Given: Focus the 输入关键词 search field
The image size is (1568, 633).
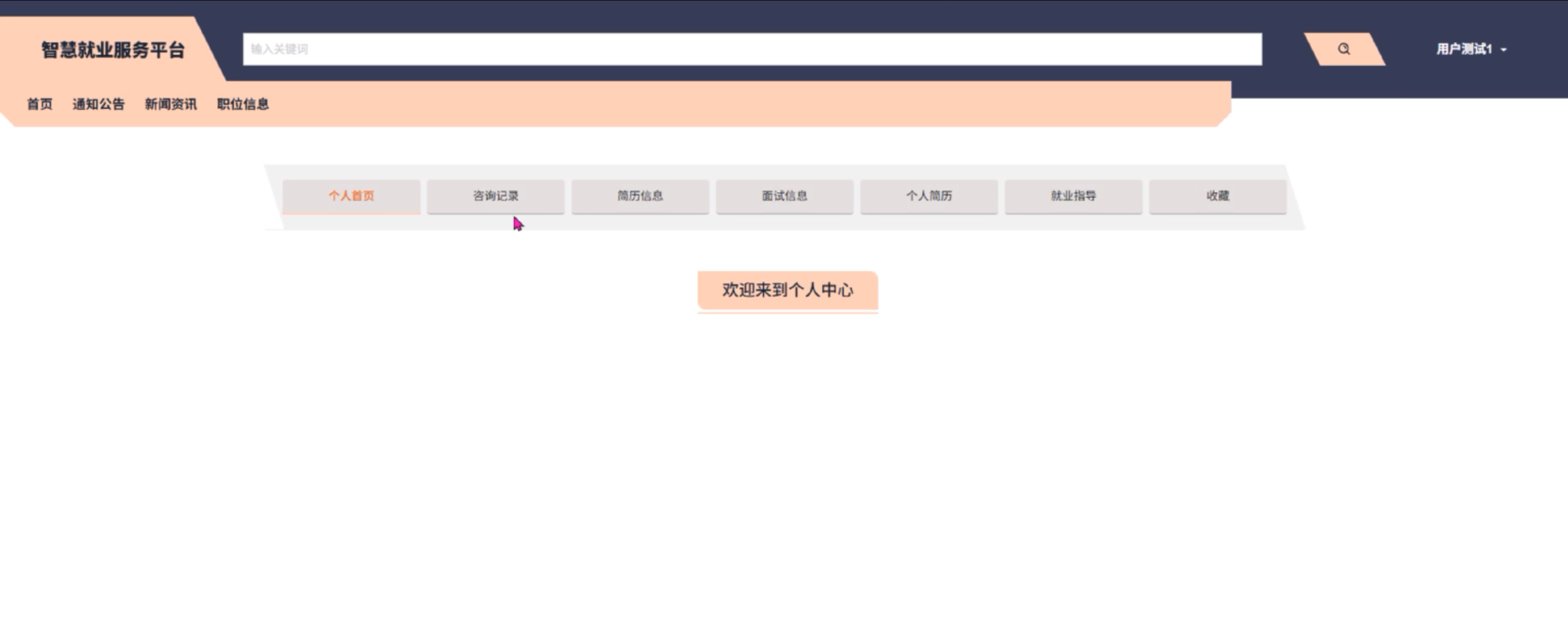Looking at the screenshot, I should pyautogui.click(x=752, y=48).
